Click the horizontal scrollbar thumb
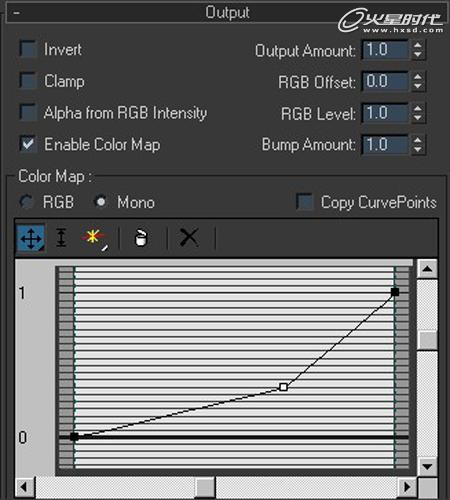 205,487
